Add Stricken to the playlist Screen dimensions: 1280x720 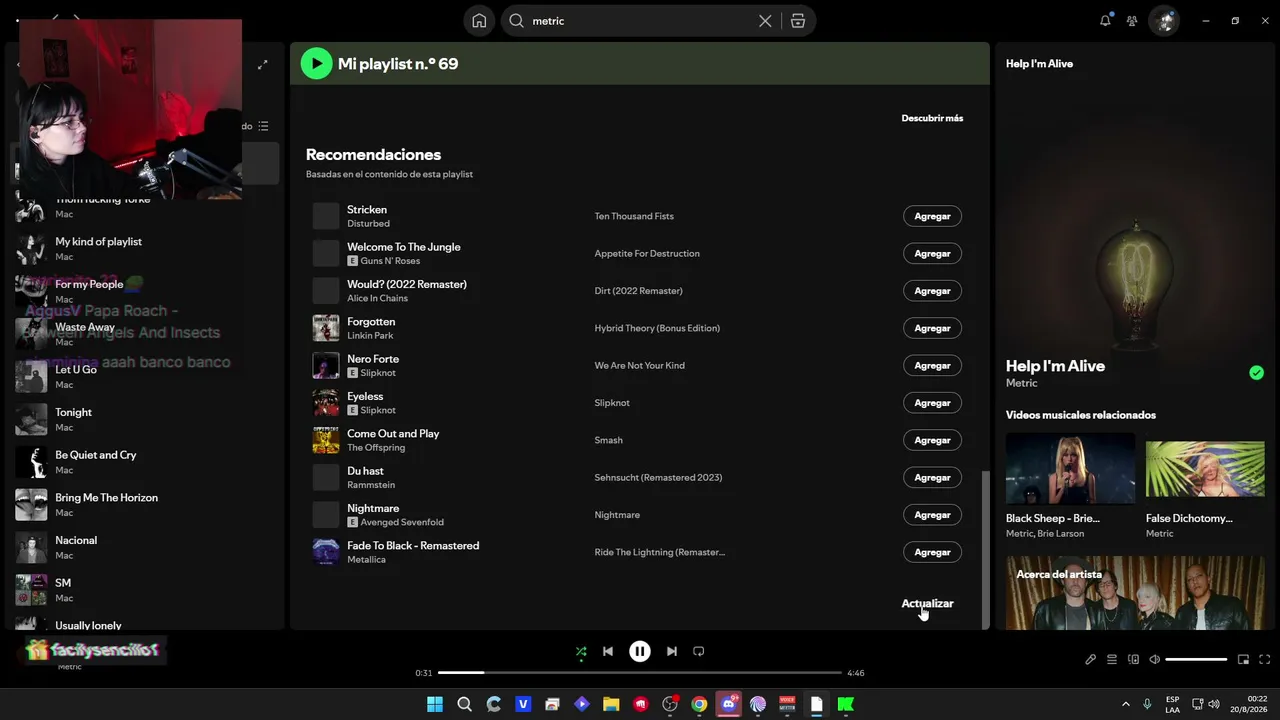pos(932,216)
